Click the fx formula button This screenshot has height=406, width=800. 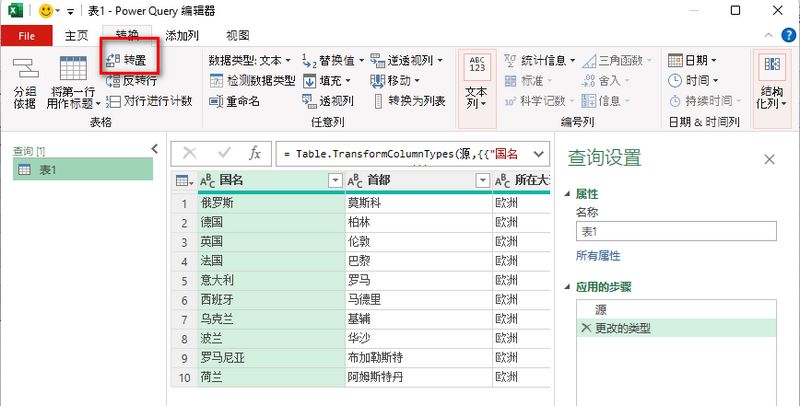pos(255,153)
